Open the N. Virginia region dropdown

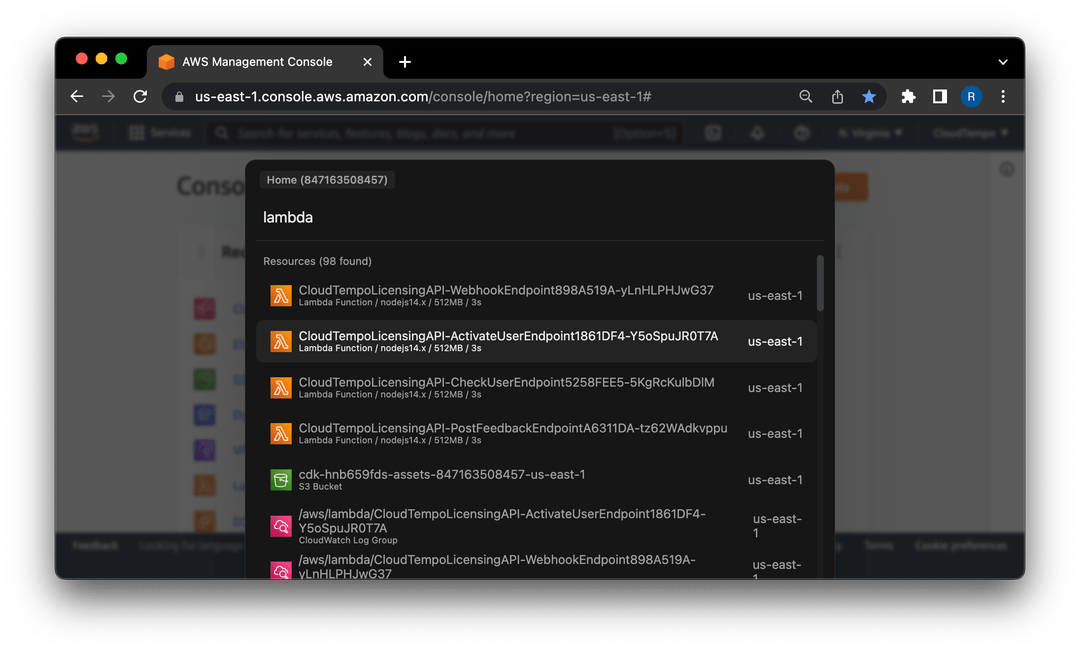coord(870,133)
